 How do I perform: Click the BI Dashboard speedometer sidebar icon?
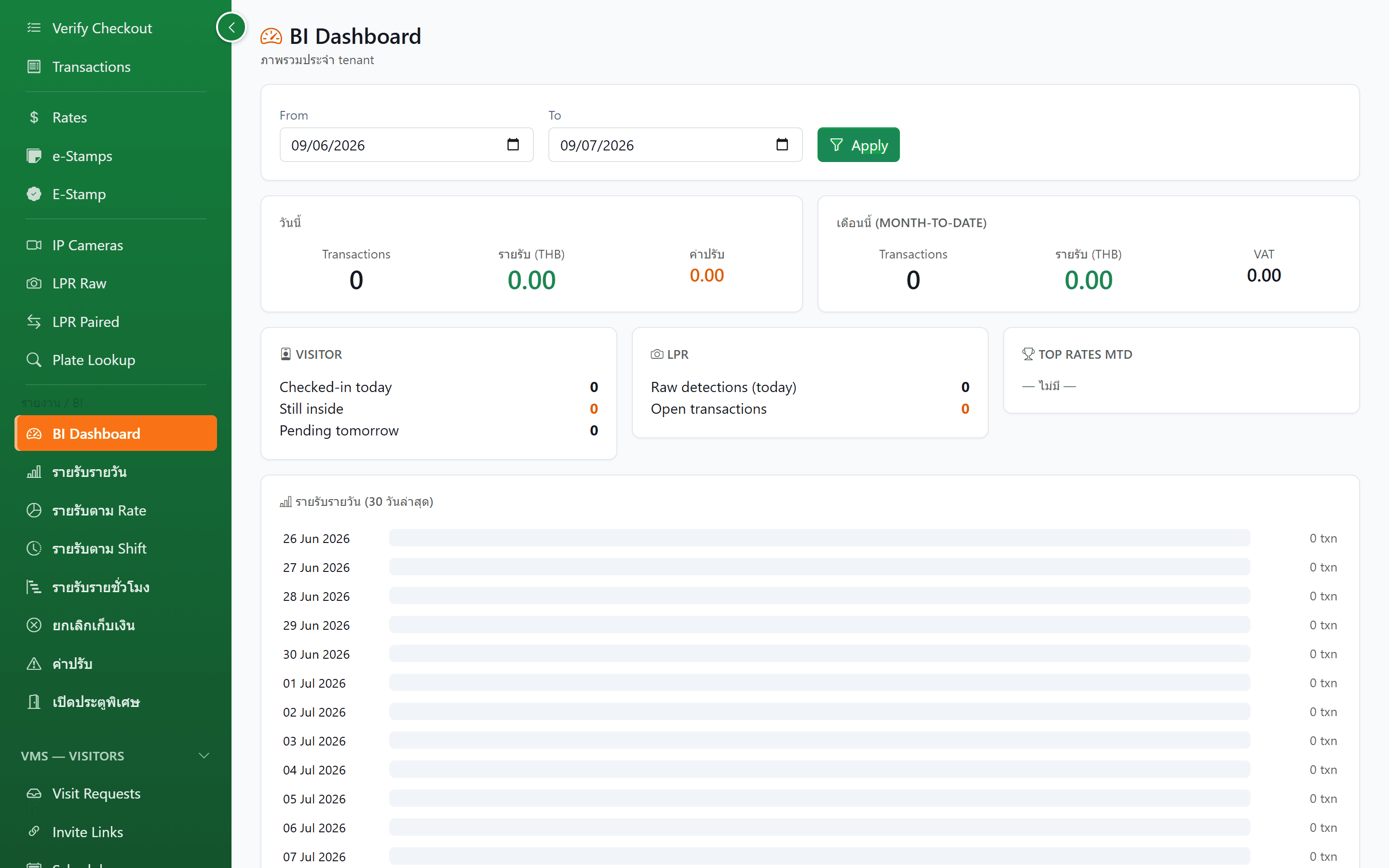(x=34, y=434)
